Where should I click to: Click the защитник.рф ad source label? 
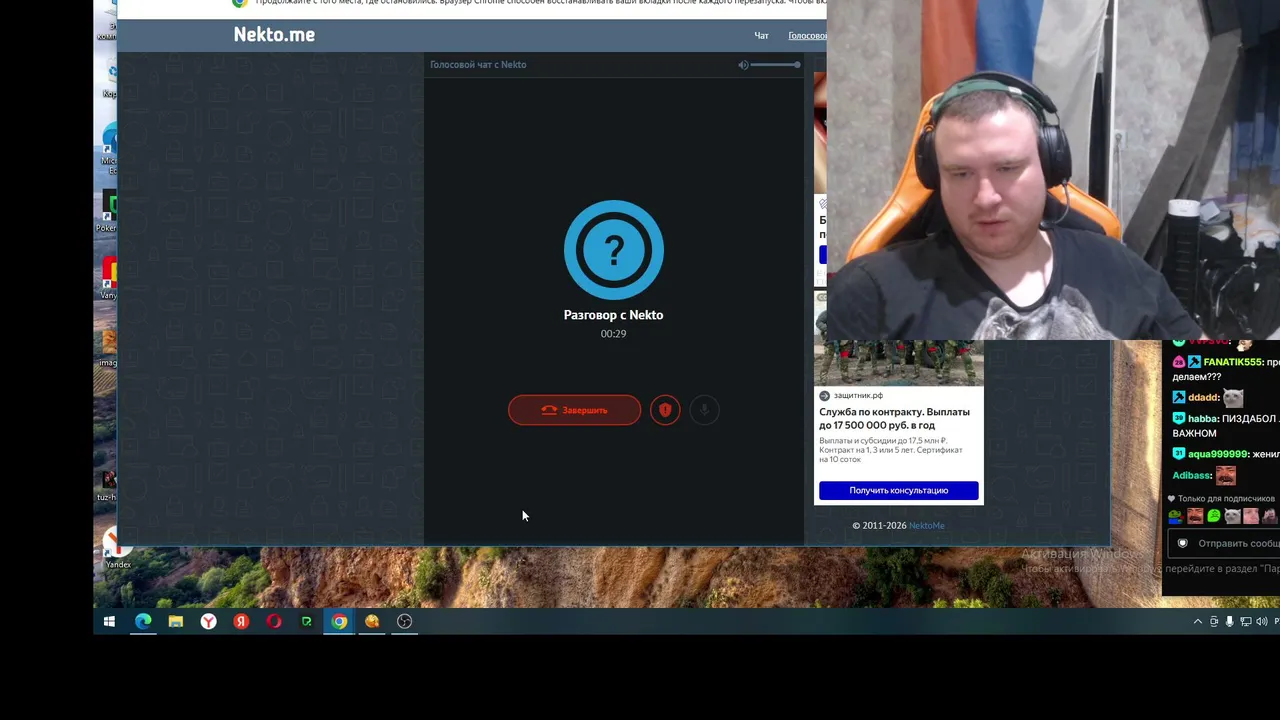[858, 396]
